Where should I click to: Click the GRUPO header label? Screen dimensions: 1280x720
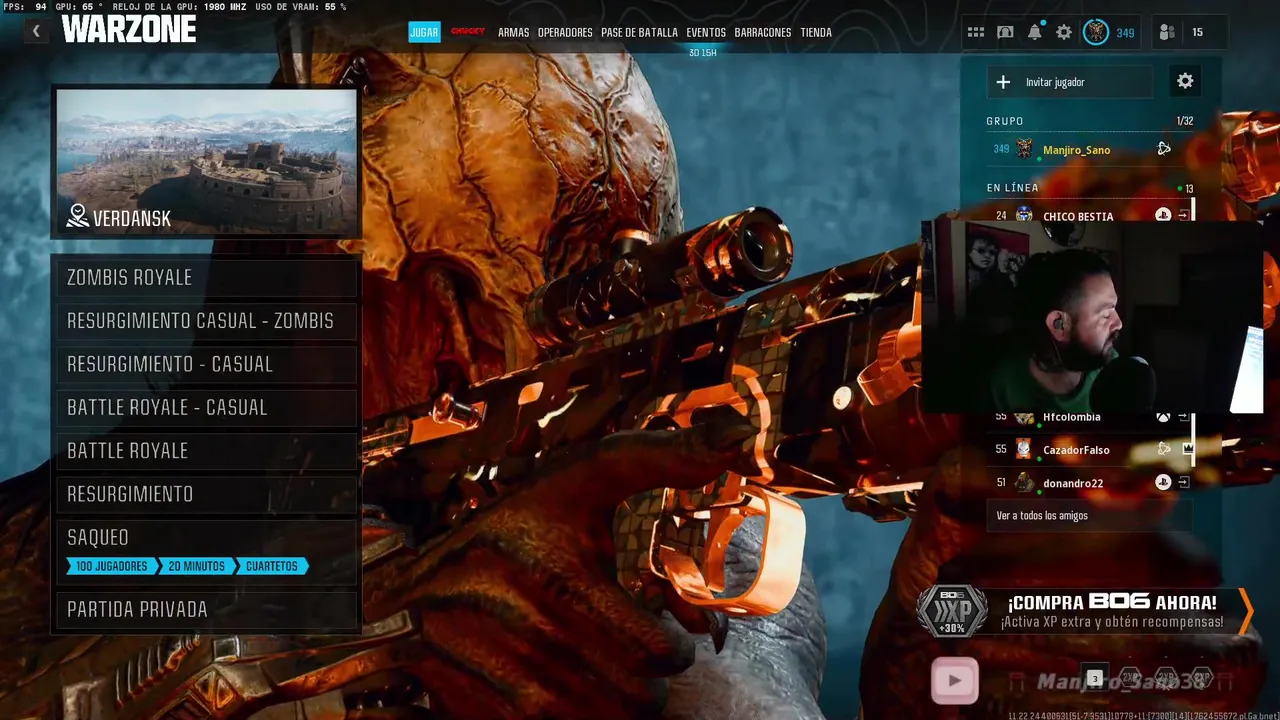[x=1005, y=121]
